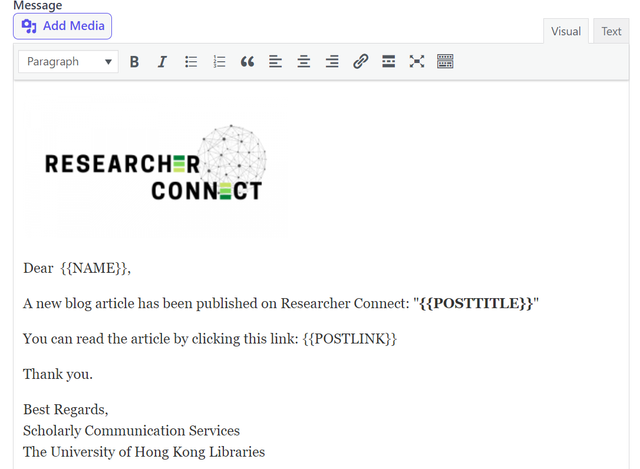This screenshot has height=469, width=640.
Task: Click 'Scholarly Communication Services' text
Action: pos(131,431)
